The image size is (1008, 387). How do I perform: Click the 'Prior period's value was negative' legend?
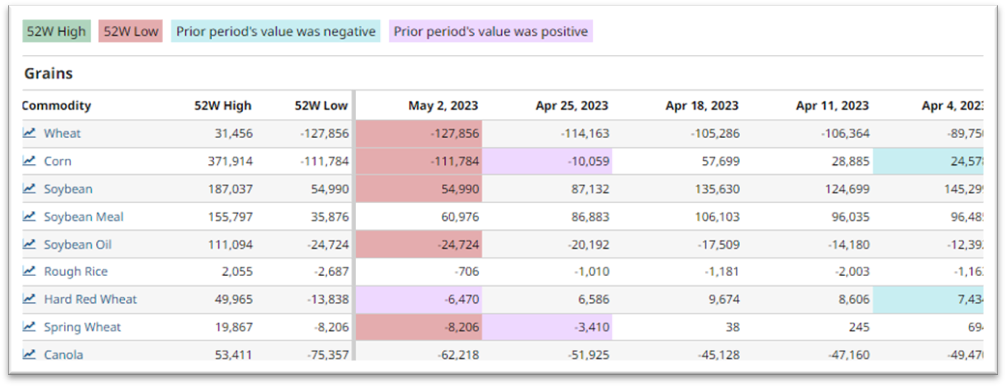276,32
